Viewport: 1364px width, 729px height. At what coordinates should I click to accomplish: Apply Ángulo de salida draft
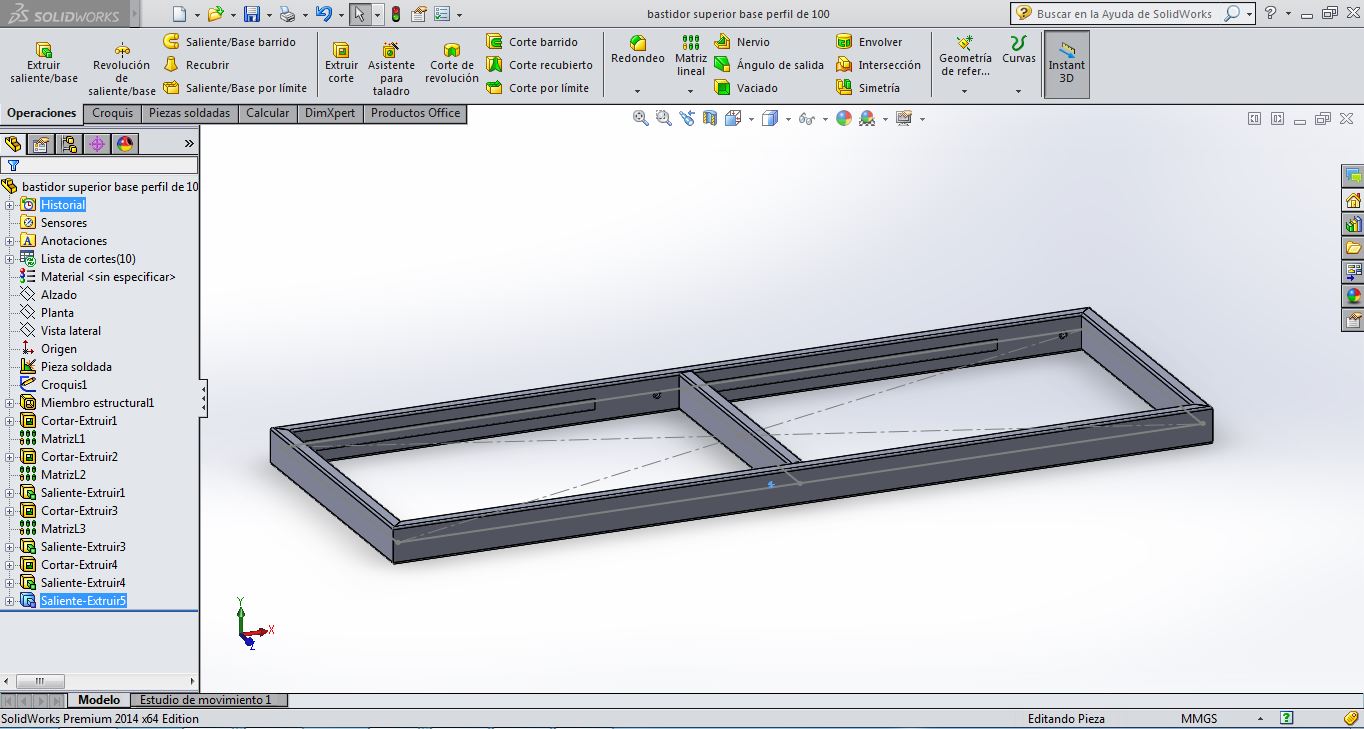click(769, 65)
